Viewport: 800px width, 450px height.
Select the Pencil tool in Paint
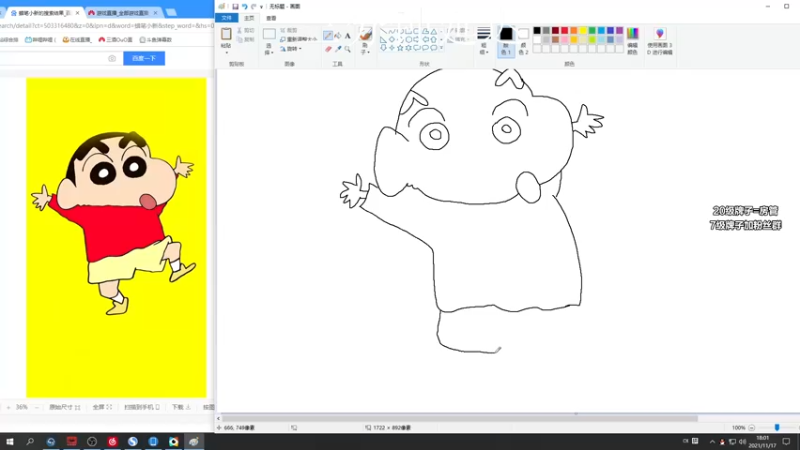click(328, 36)
